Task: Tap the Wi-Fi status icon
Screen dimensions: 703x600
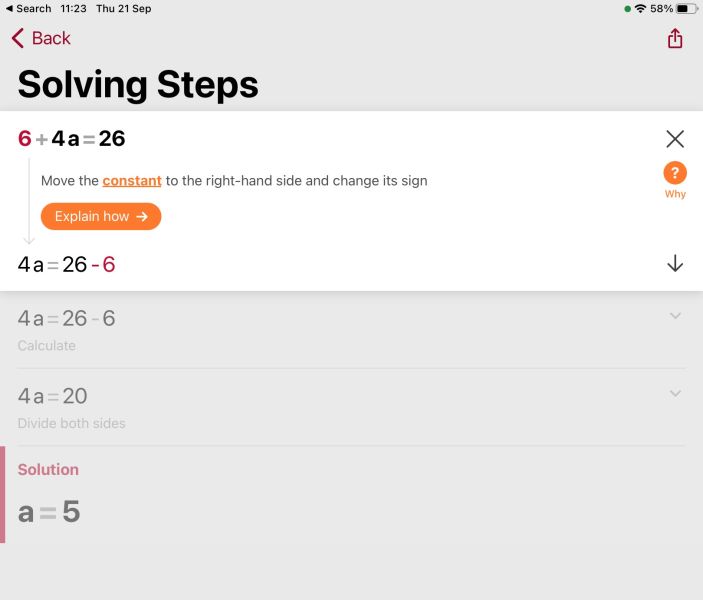Action: (x=641, y=9)
